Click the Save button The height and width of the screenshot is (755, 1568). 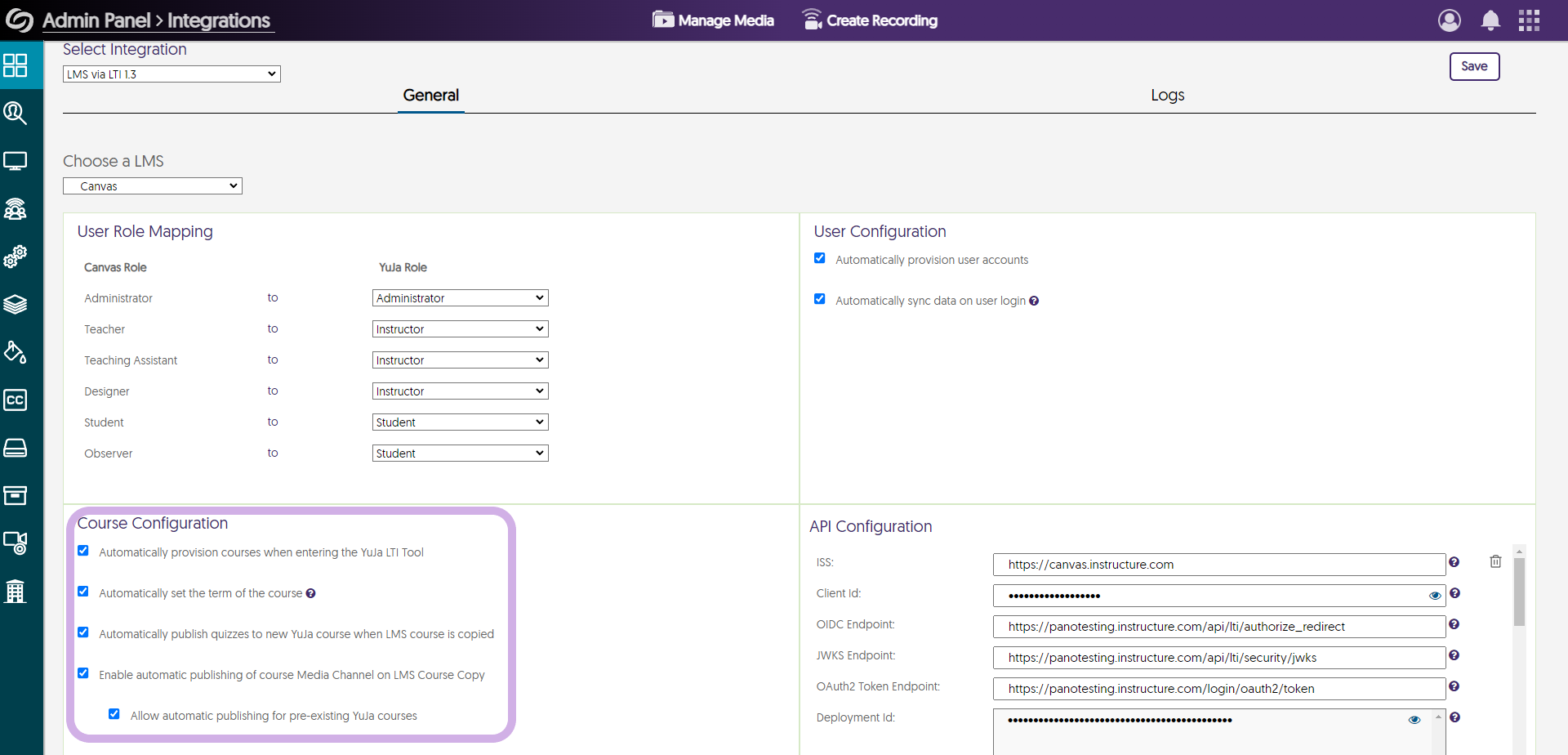(x=1474, y=66)
